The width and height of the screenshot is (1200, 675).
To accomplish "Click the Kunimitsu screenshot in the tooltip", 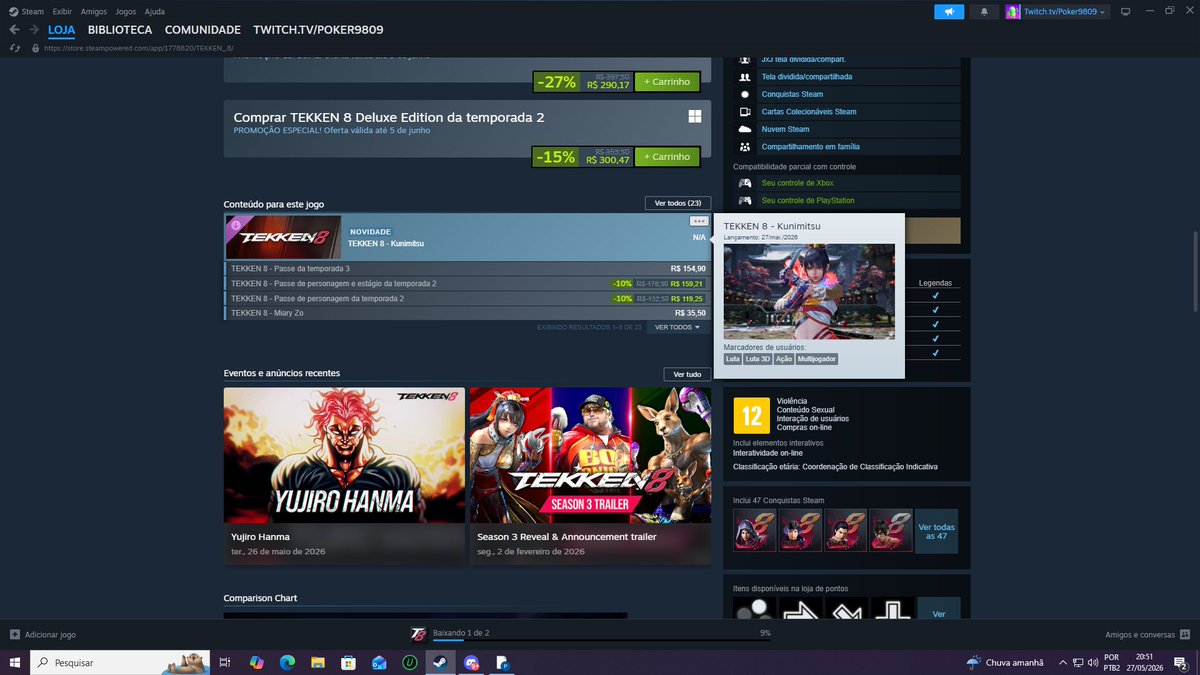I will pyautogui.click(x=809, y=292).
